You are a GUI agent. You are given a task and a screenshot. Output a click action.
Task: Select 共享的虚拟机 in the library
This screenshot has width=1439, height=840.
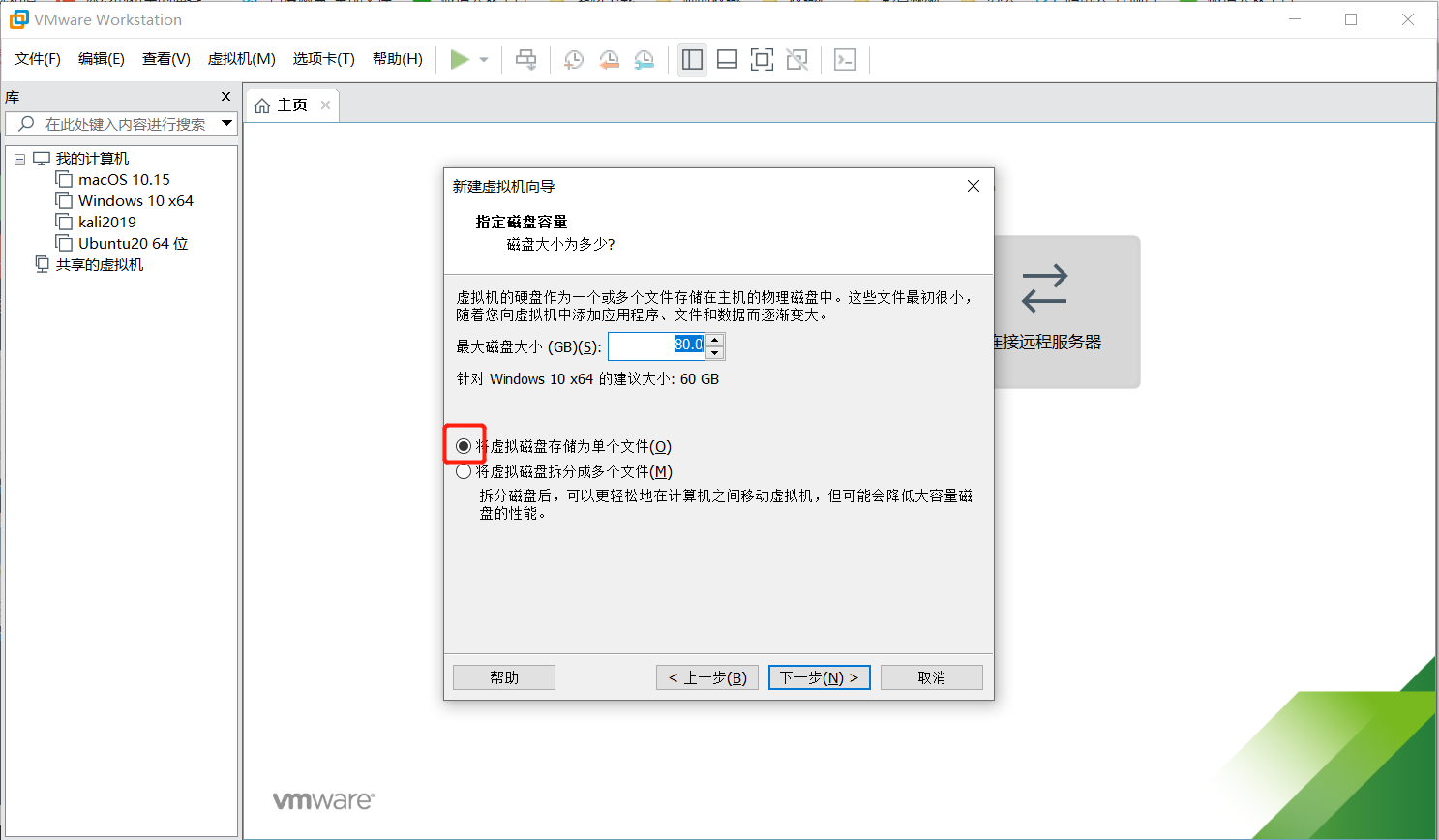100,265
